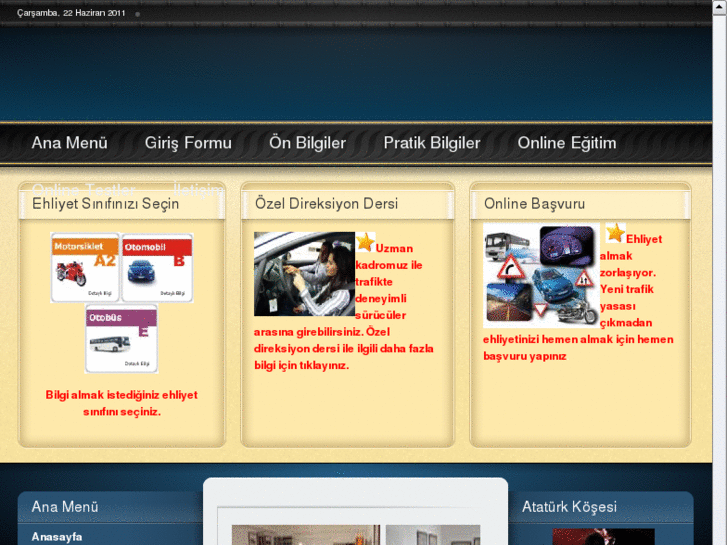Select the Otomobil B license card

click(158, 268)
